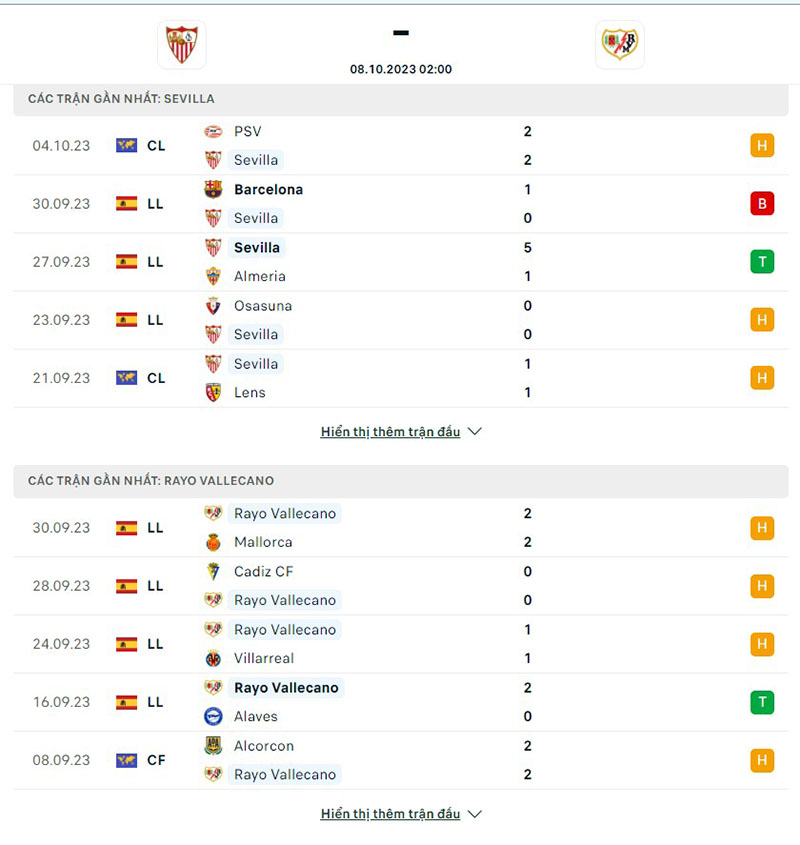Expand more Rayo Vallecano matches with the chevron
Screen dimensions: 800x845
click(x=475, y=814)
